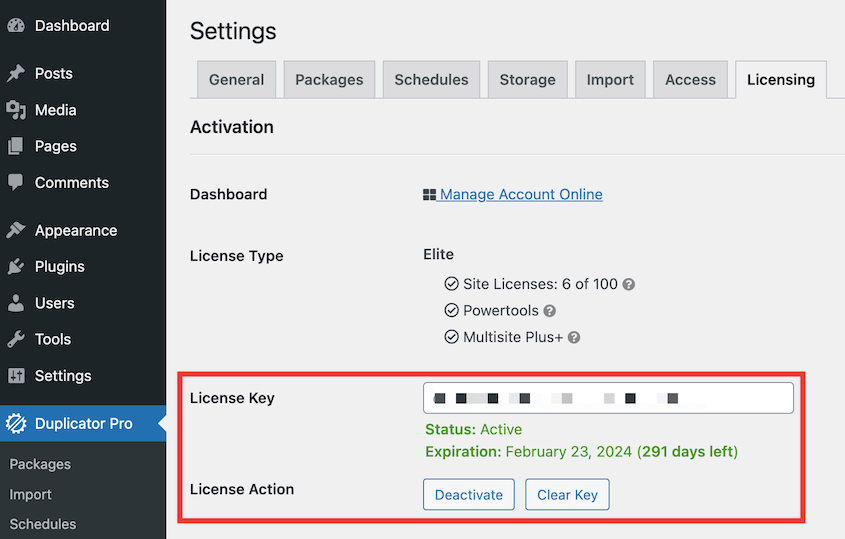Click the 'License Type' label
The height and width of the screenshot is (539, 845).
tap(237, 255)
